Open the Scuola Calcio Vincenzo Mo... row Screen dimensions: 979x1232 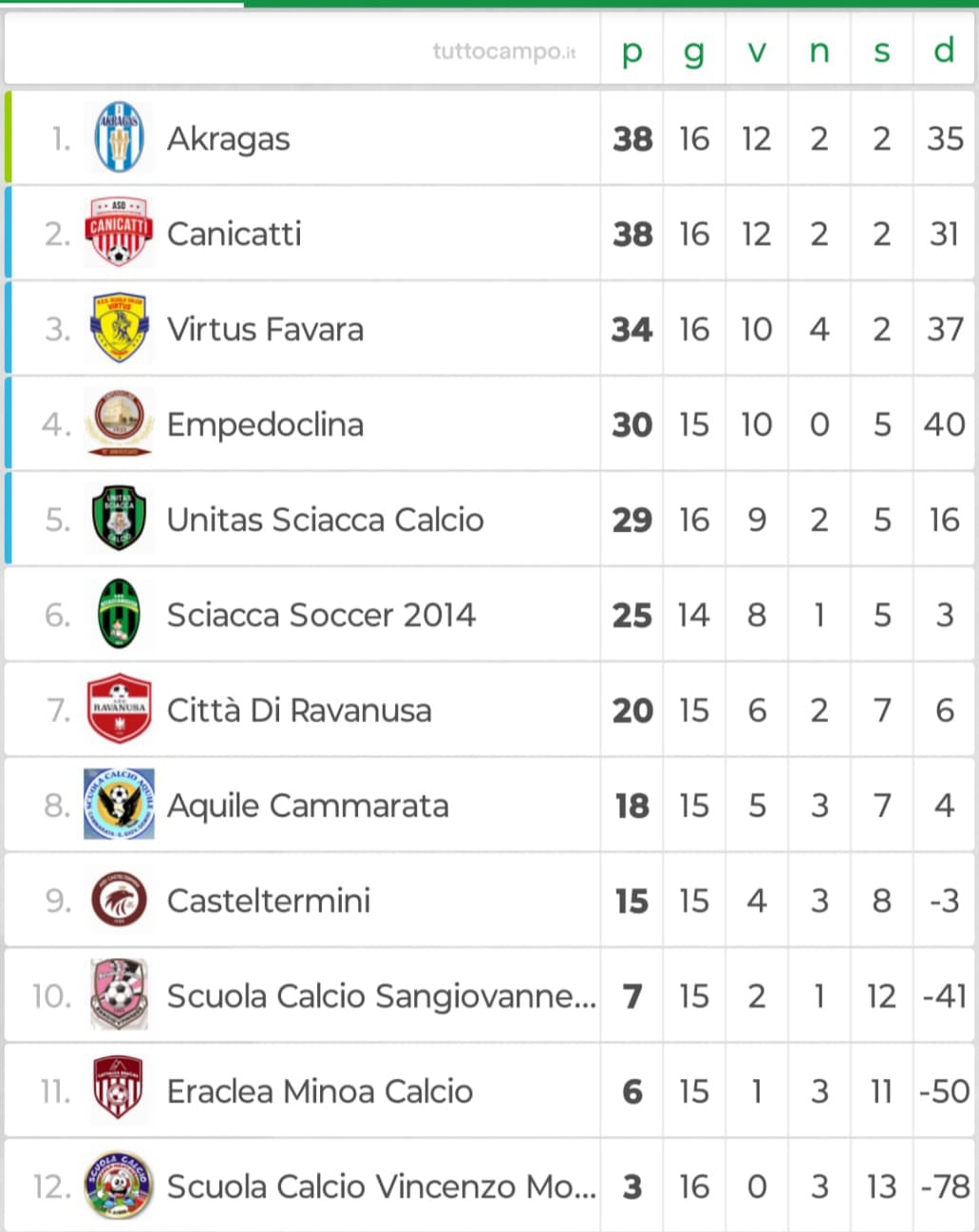[490, 1185]
